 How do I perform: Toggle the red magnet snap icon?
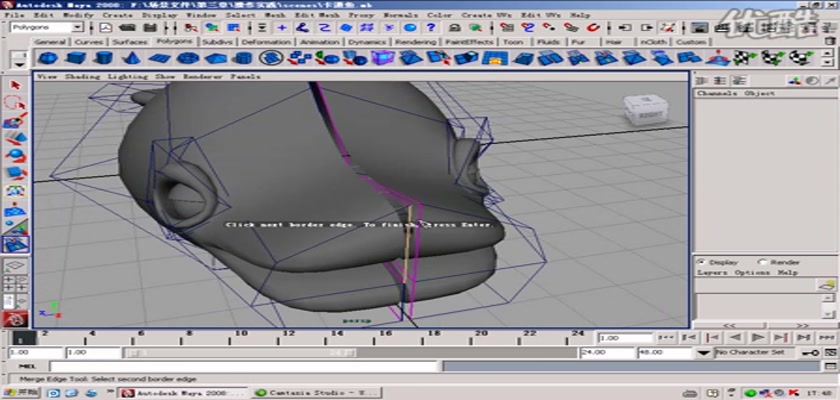593,27
